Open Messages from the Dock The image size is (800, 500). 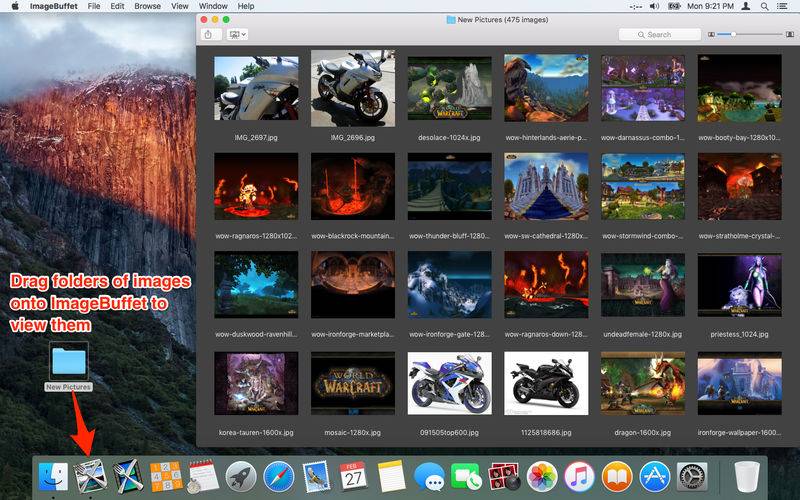pyautogui.click(x=429, y=477)
